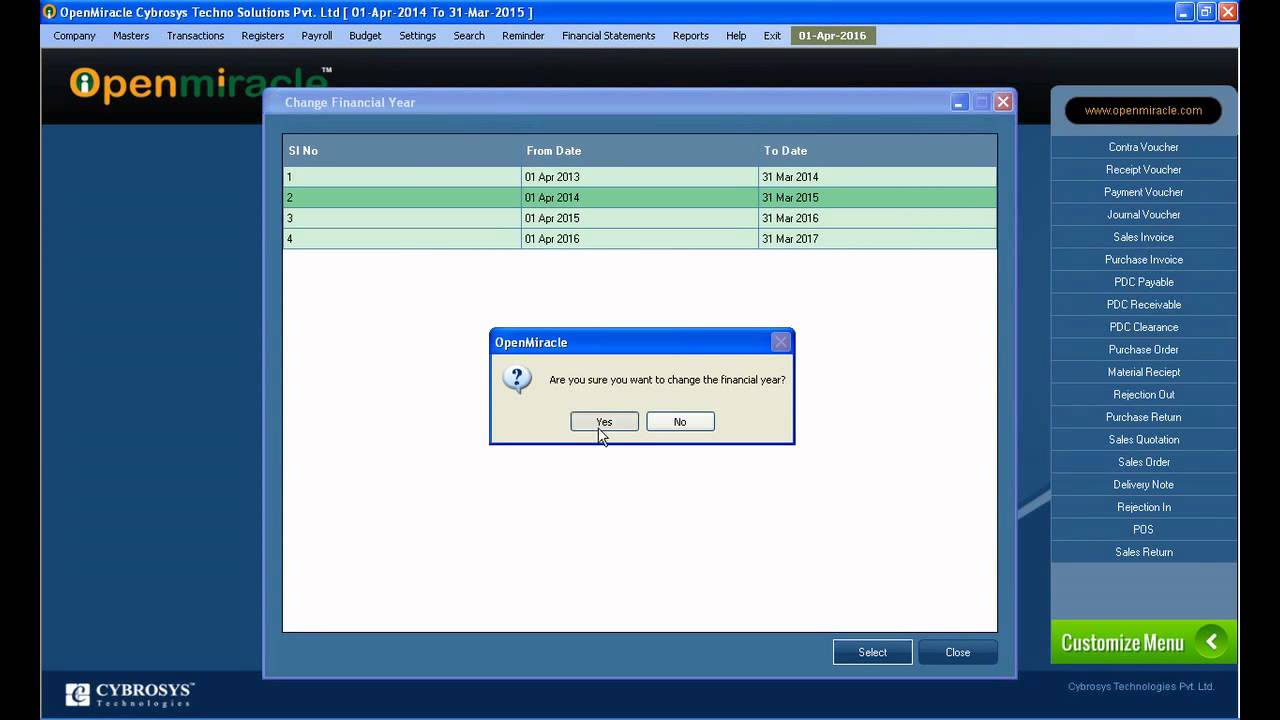
Task: Click the 31 Mar 2017 To Date cell
Action: [877, 239]
